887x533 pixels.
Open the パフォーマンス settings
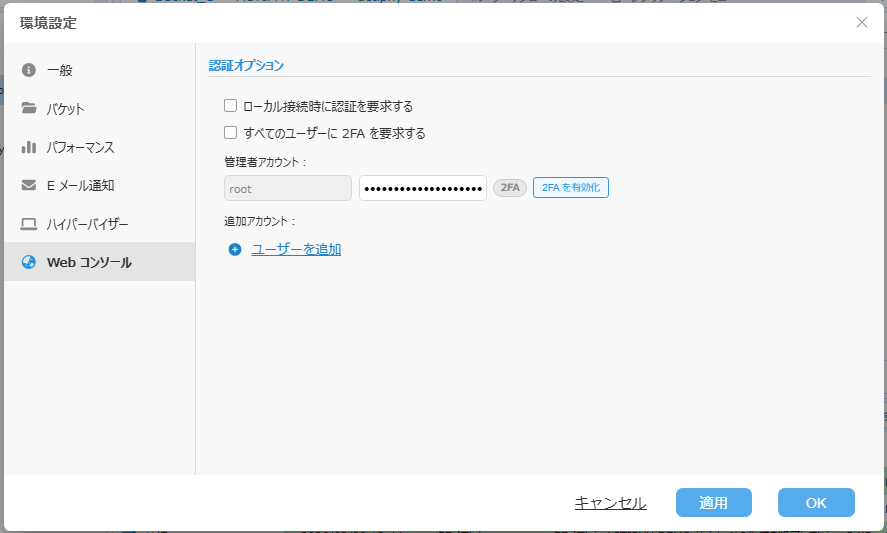[100, 147]
